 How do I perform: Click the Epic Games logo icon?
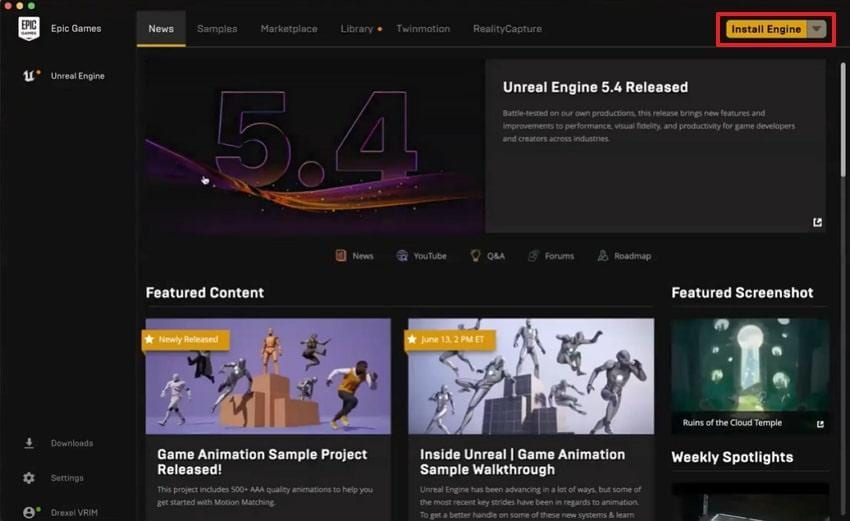point(29,28)
